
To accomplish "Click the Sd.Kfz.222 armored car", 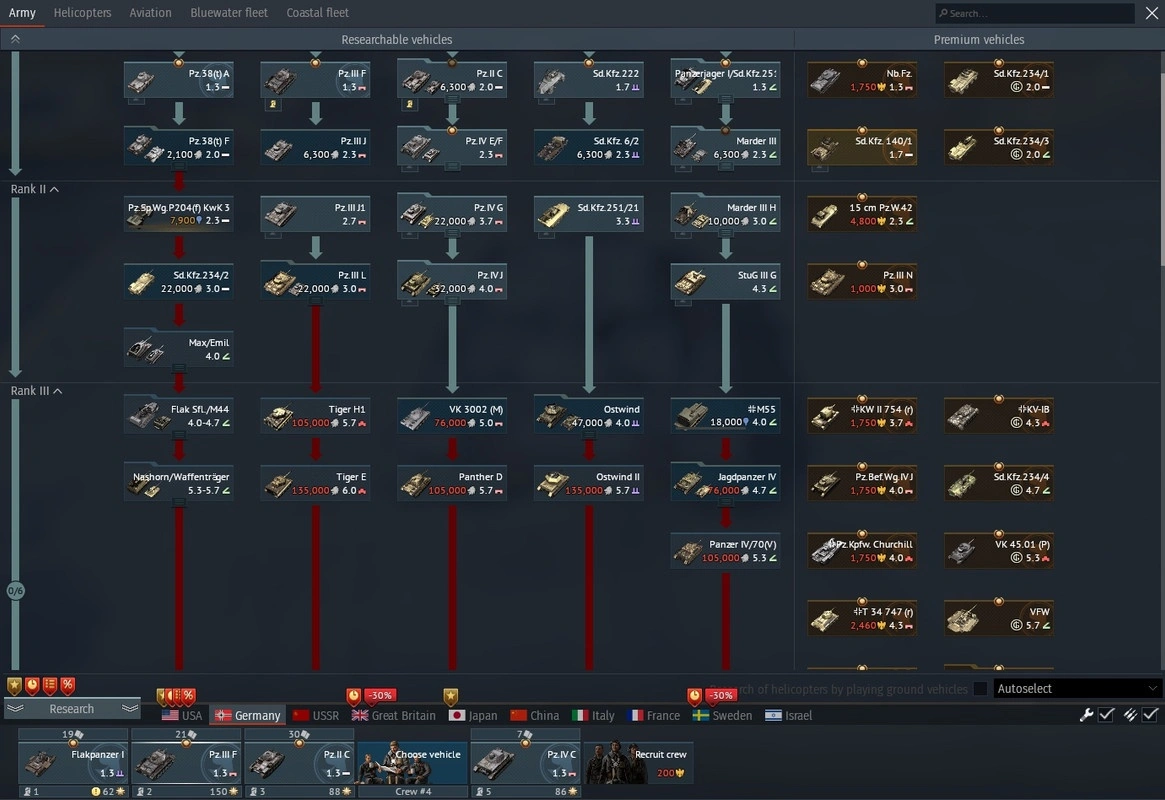I will (588, 80).
